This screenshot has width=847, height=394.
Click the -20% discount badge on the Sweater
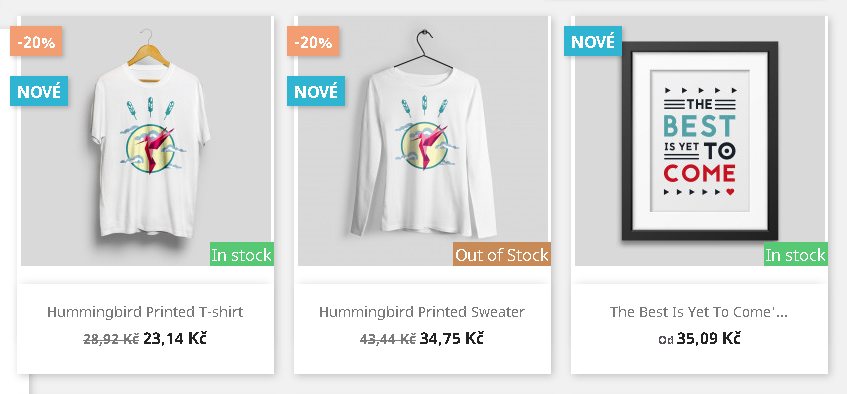point(313,41)
